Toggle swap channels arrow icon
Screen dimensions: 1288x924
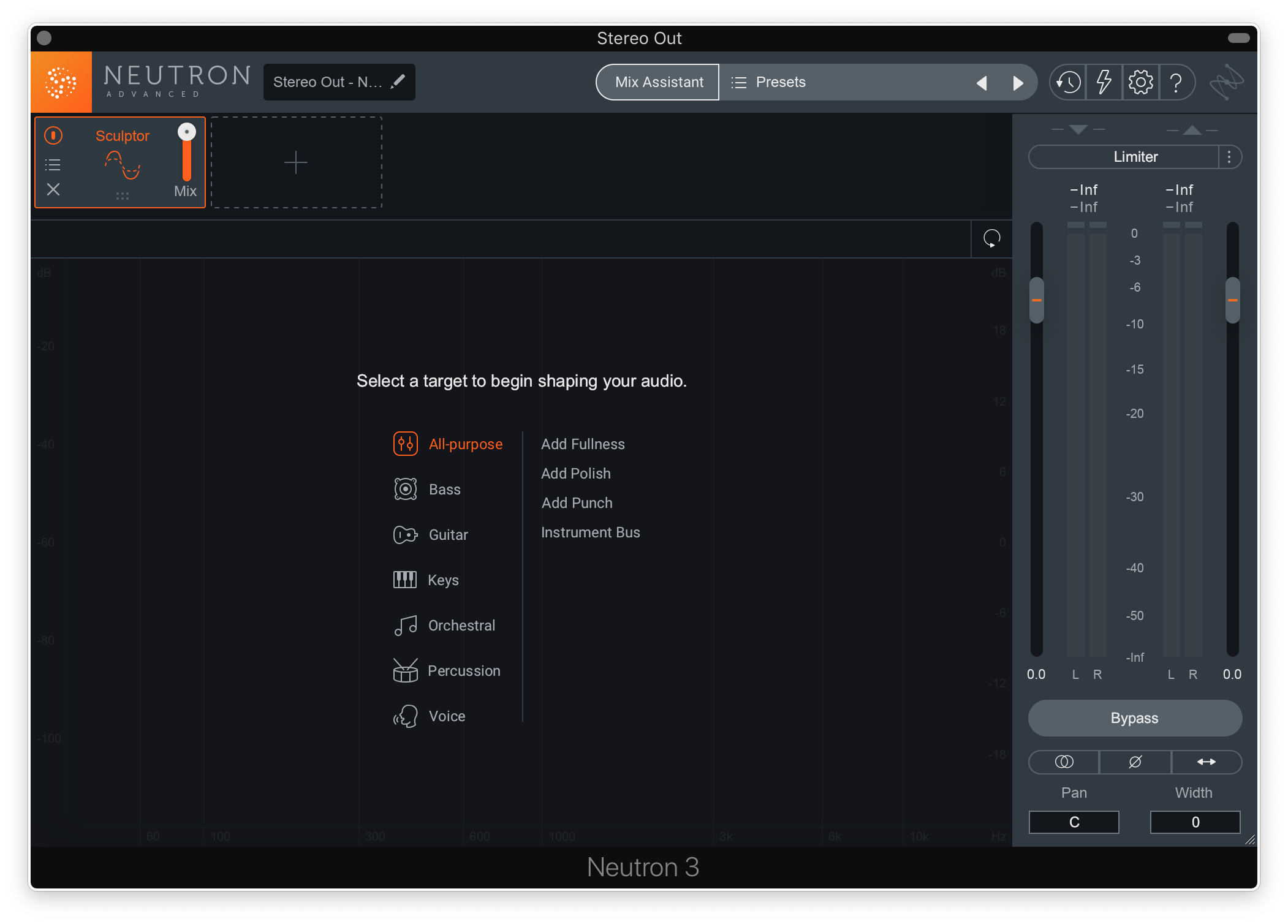(1207, 762)
